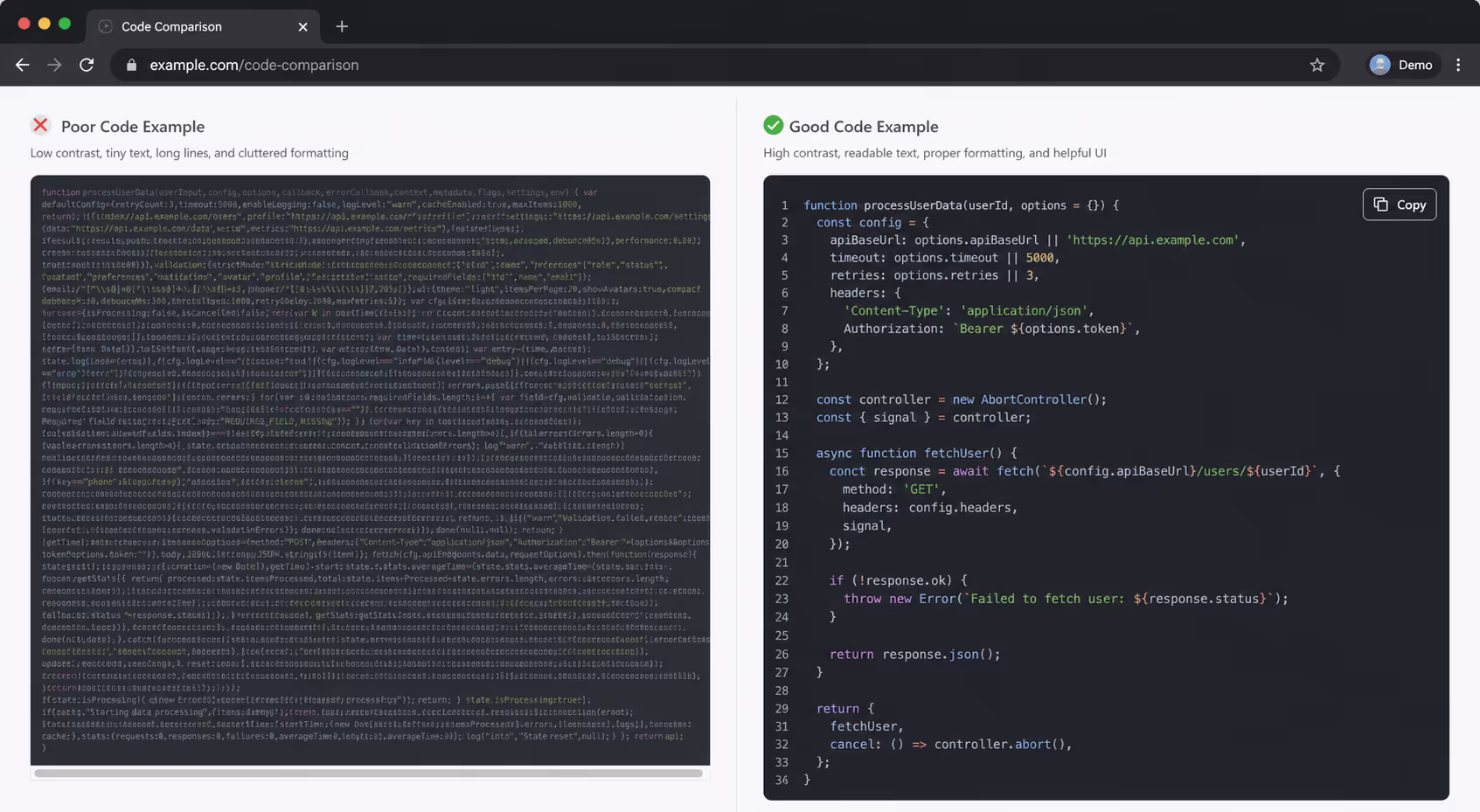The height and width of the screenshot is (812, 1480).
Task: Click the 'fetchUser,' line 31
Action: pos(867,726)
